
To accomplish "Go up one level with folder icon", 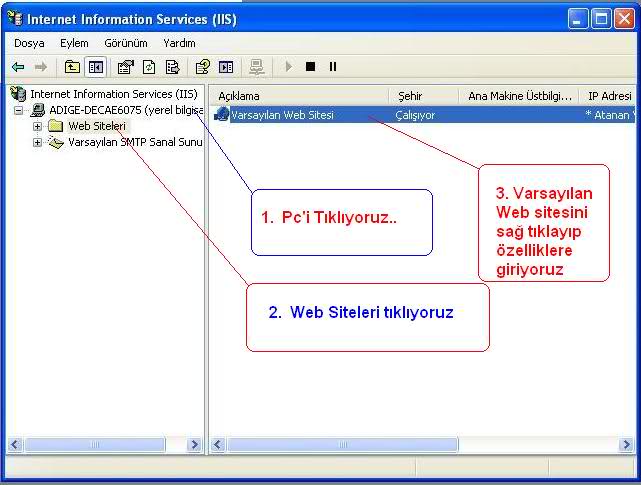I will point(72,67).
